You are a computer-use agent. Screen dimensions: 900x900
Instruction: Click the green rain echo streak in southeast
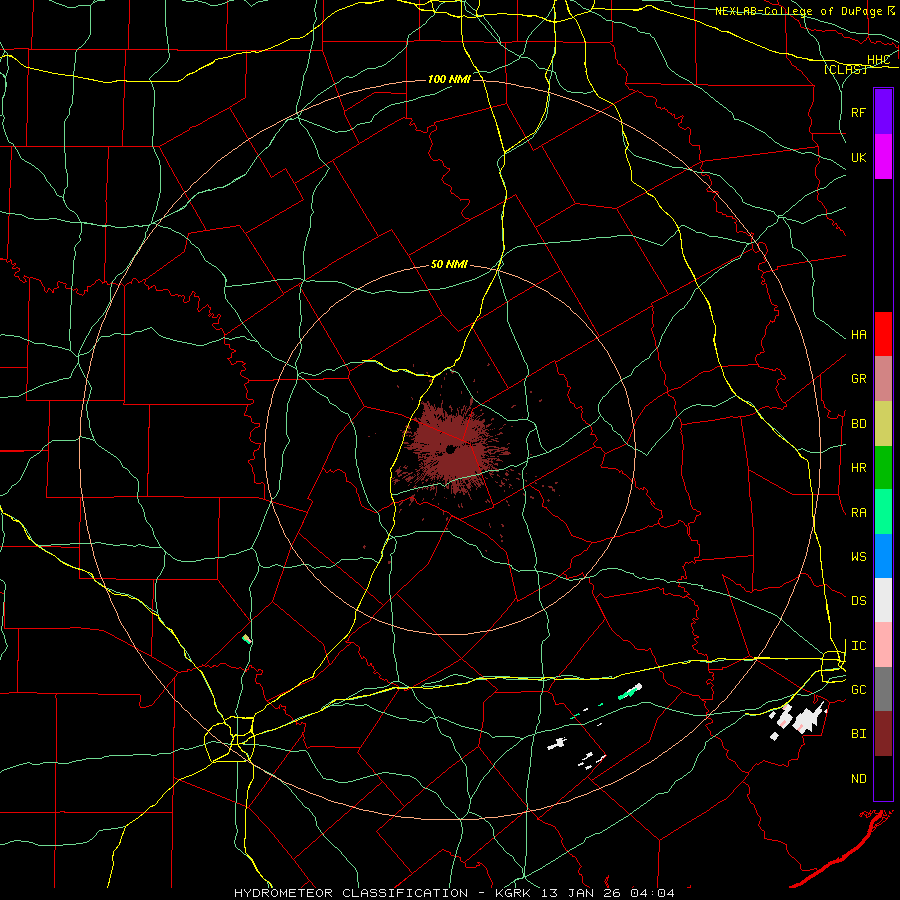629,692
